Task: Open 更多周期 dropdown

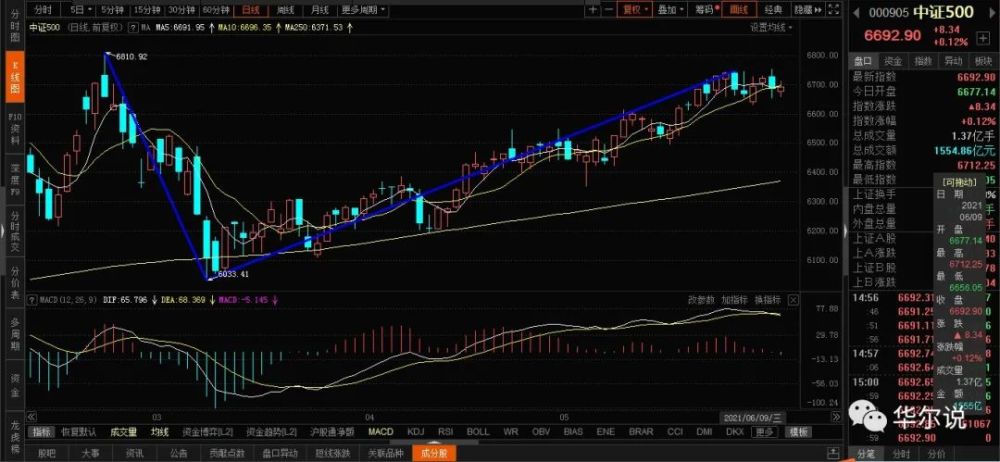Action: pyautogui.click(x=363, y=10)
